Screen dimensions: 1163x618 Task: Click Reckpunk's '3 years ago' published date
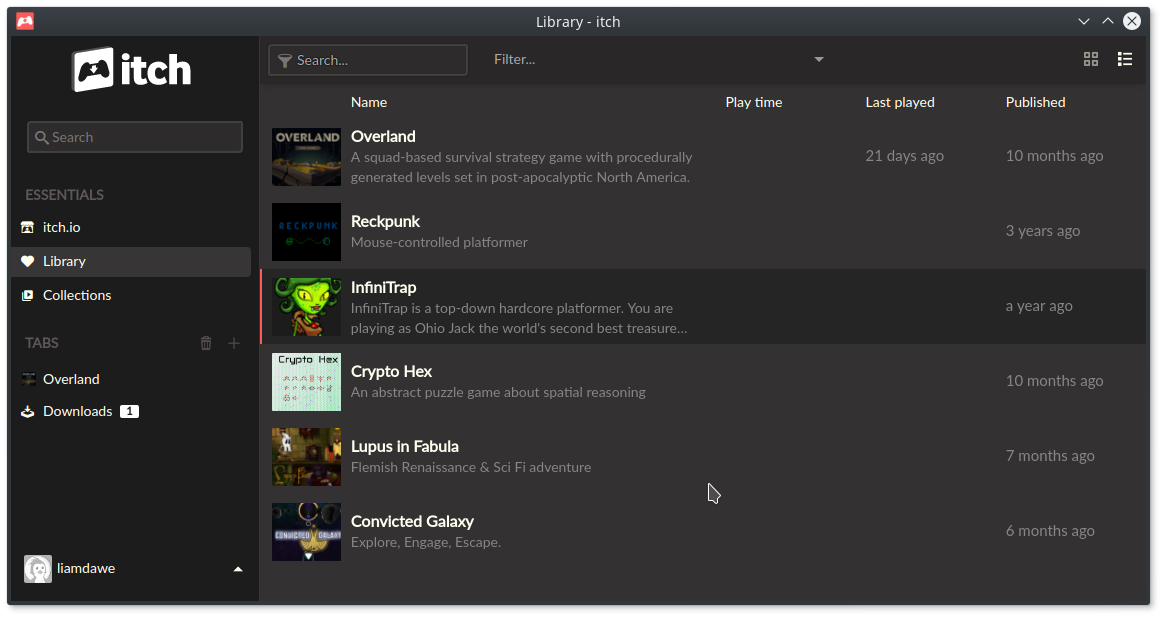pyautogui.click(x=1042, y=231)
